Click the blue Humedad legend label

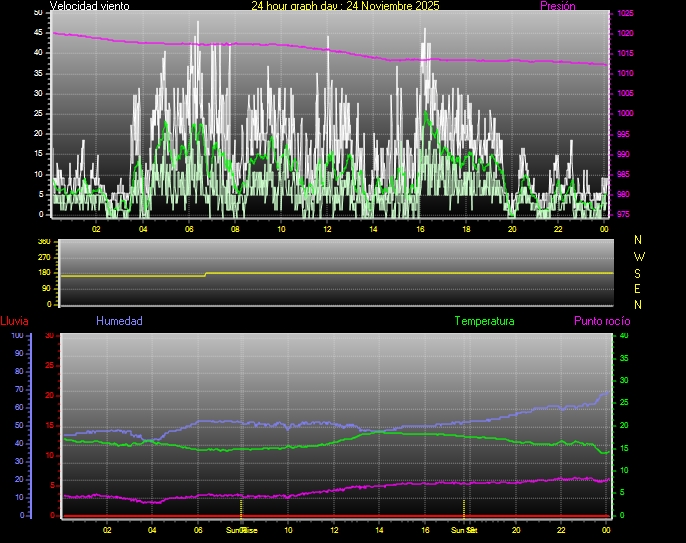click(x=119, y=321)
